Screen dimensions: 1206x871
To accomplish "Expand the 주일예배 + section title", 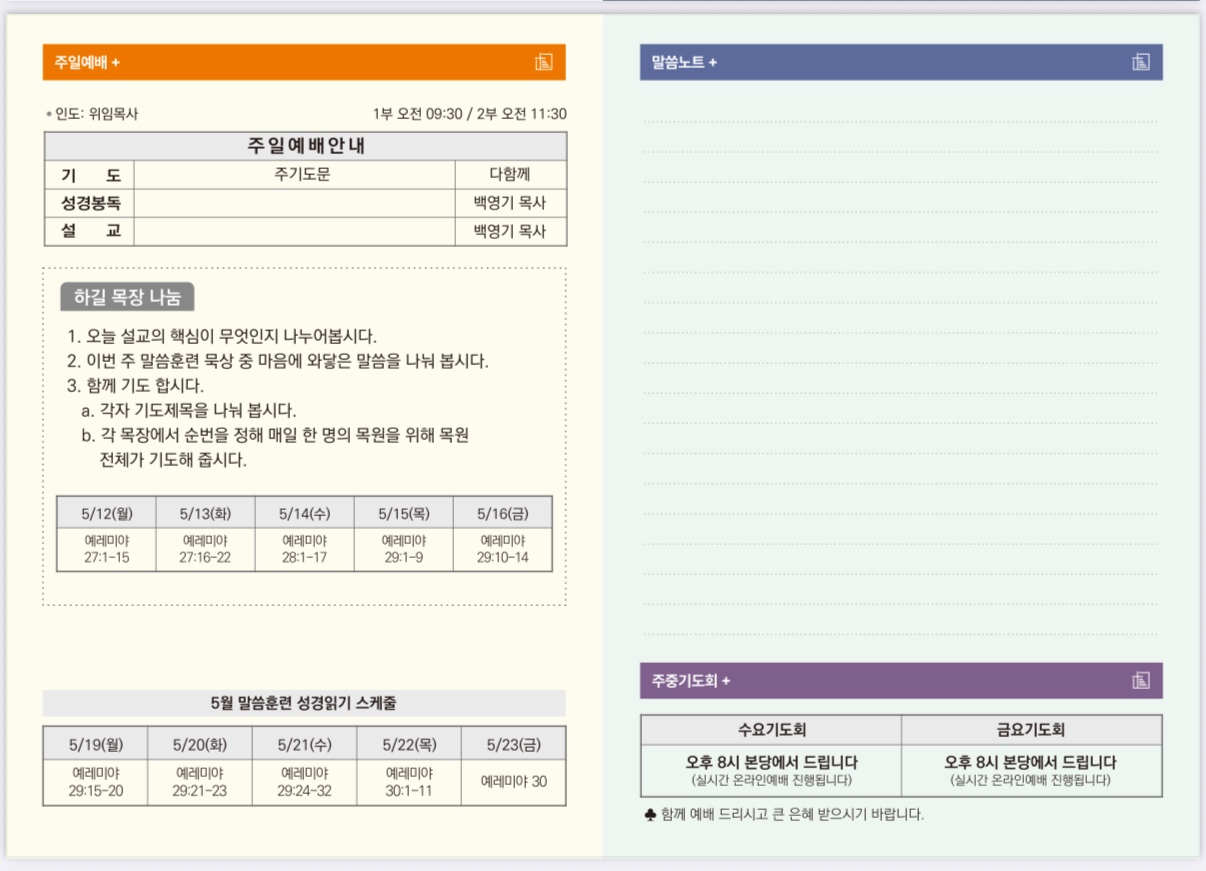I will pyautogui.click(x=88, y=62).
